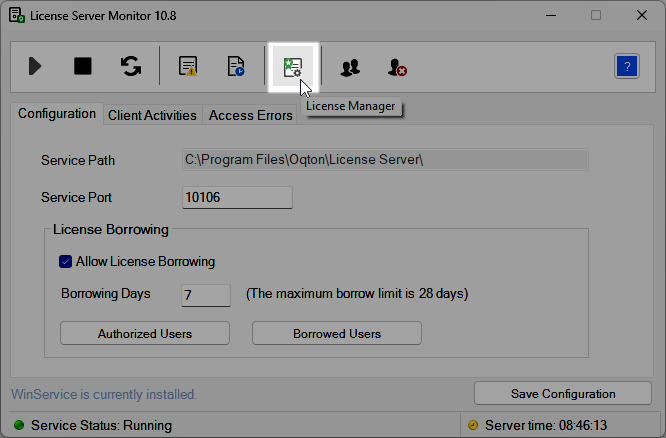Start the license service with the play icon
666x438 pixels.
(36, 67)
